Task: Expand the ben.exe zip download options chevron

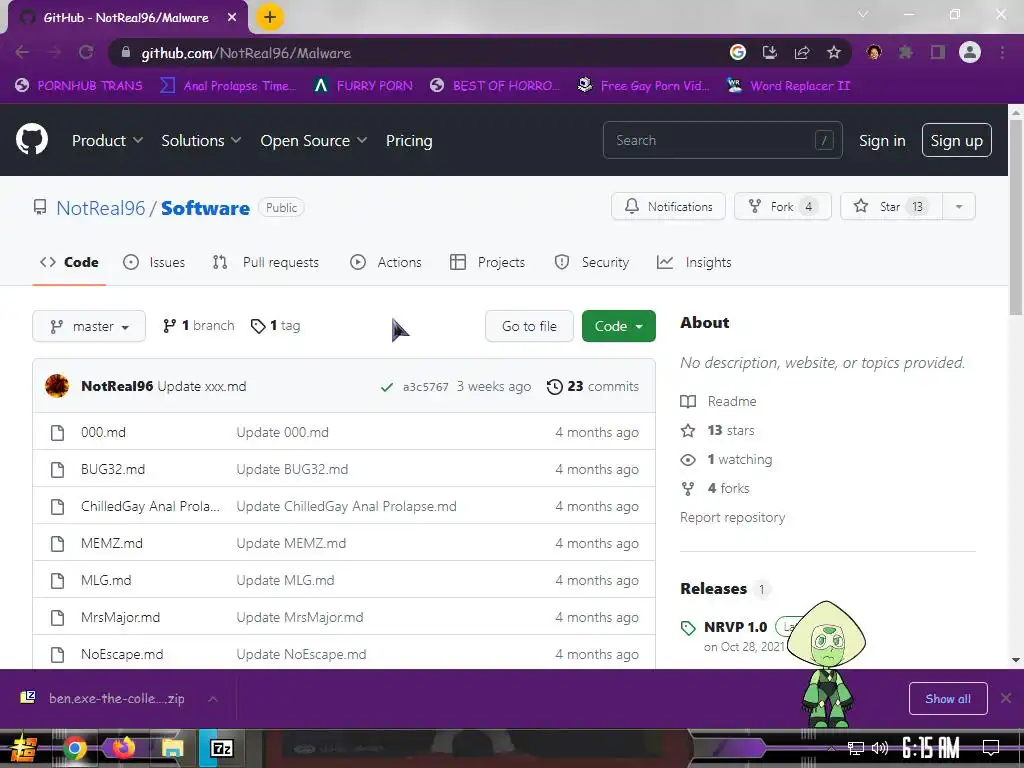Action: [x=213, y=699]
